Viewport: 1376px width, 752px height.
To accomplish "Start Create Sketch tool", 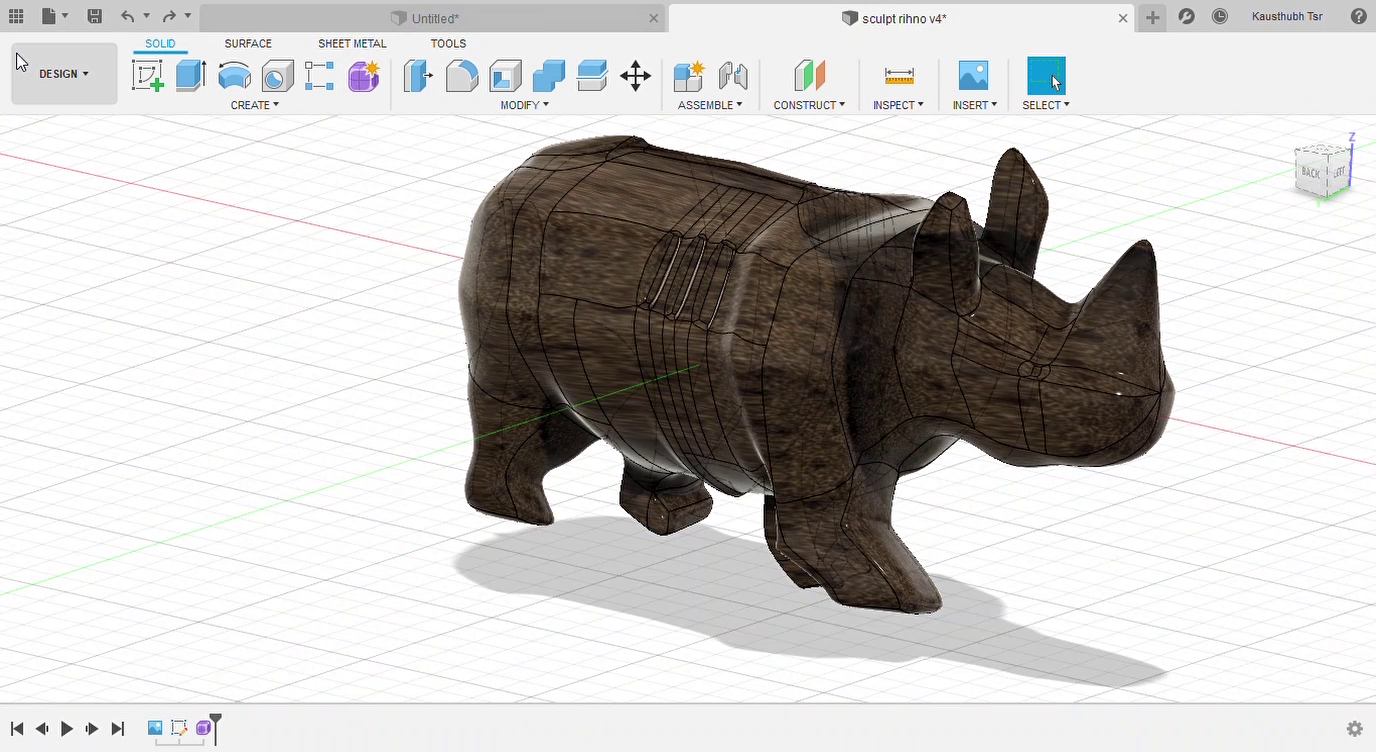I will (x=148, y=76).
